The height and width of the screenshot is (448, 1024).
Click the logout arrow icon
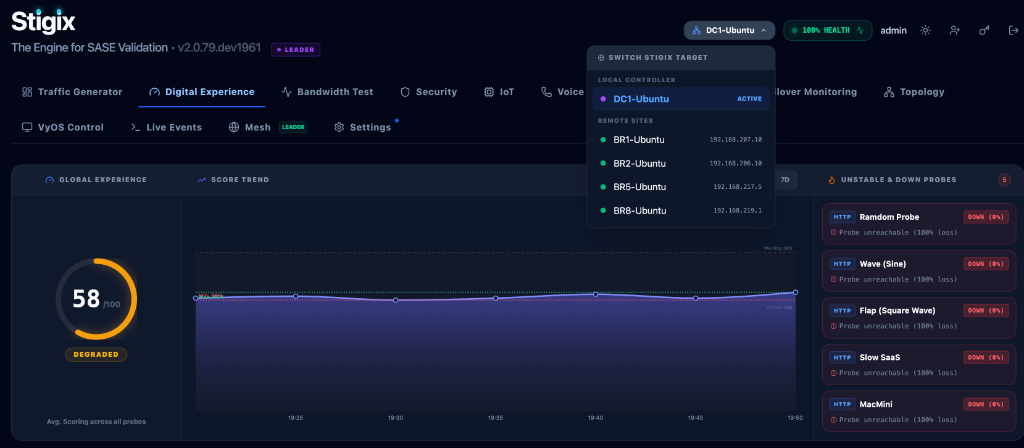pos(1013,30)
